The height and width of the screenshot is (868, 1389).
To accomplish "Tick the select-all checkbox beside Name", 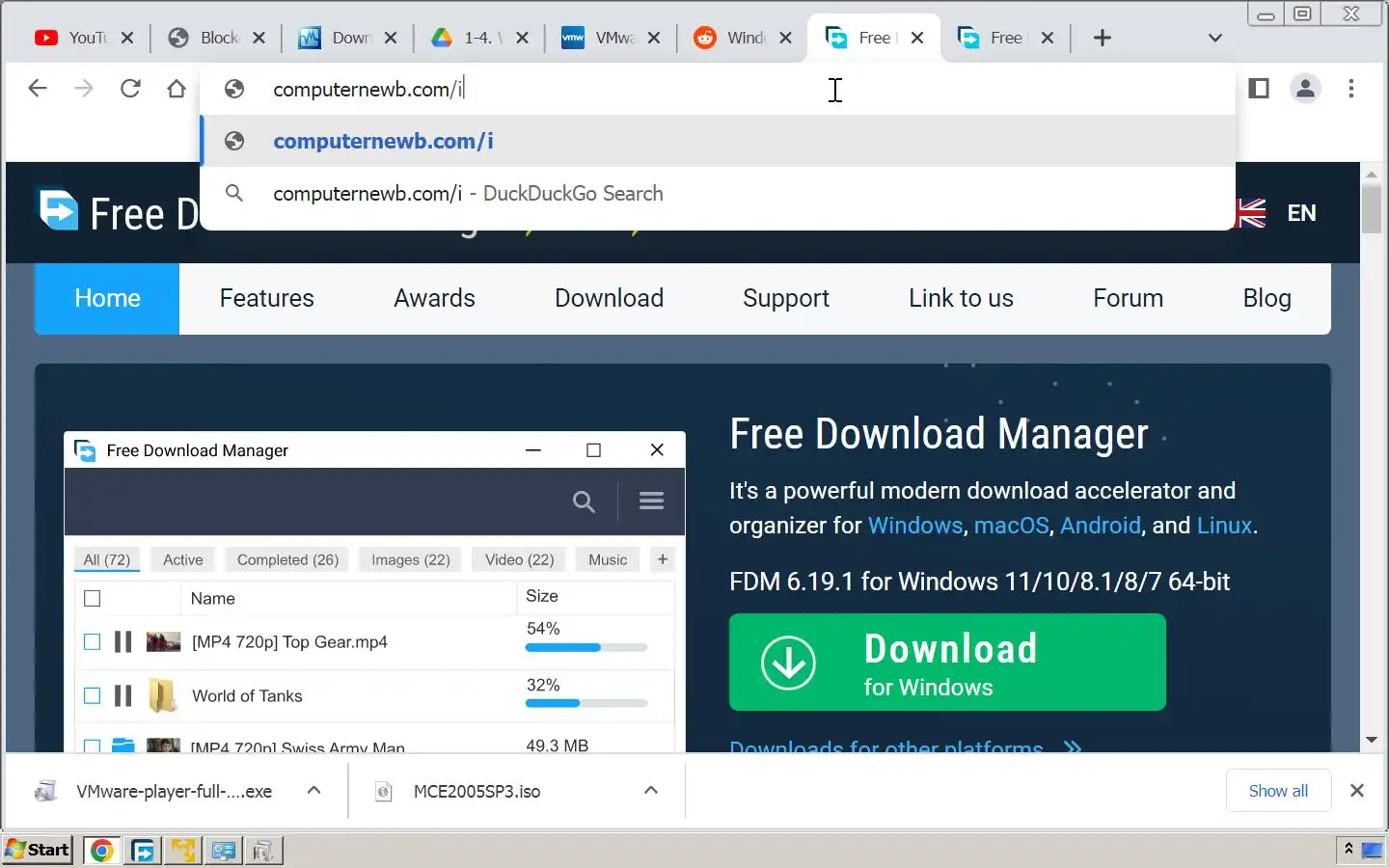I will [x=93, y=599].
